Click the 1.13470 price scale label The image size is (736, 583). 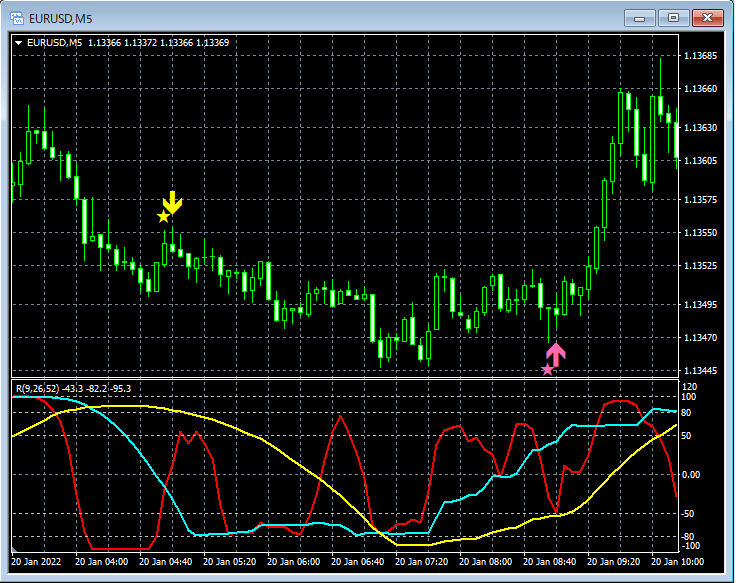700,338
